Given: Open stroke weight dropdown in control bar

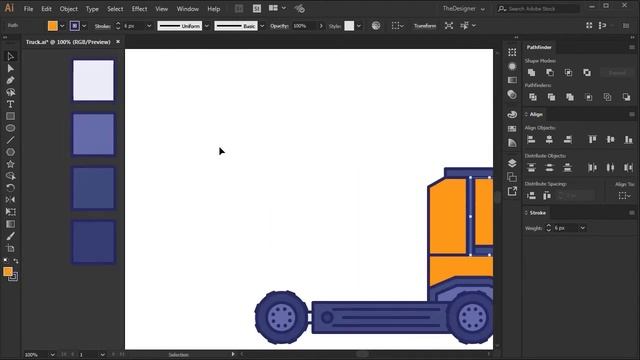Looking at the screenshot, I should pos(149,26).
